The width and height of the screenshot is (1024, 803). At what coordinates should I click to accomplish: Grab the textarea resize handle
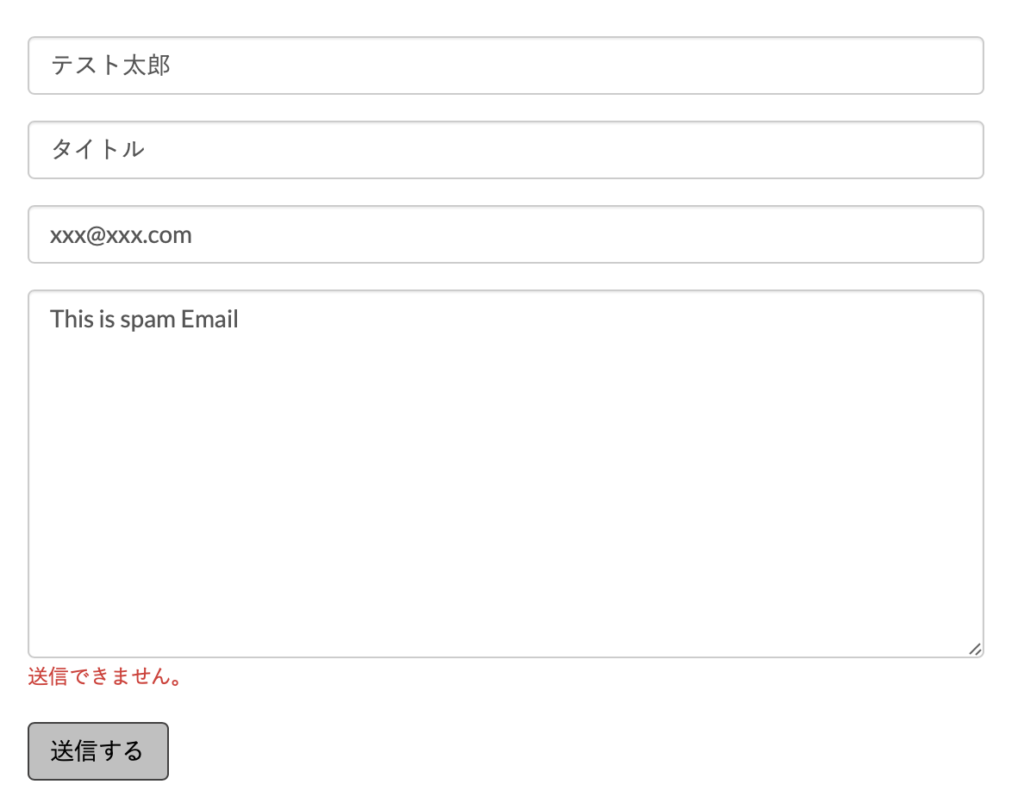[975, 649]
